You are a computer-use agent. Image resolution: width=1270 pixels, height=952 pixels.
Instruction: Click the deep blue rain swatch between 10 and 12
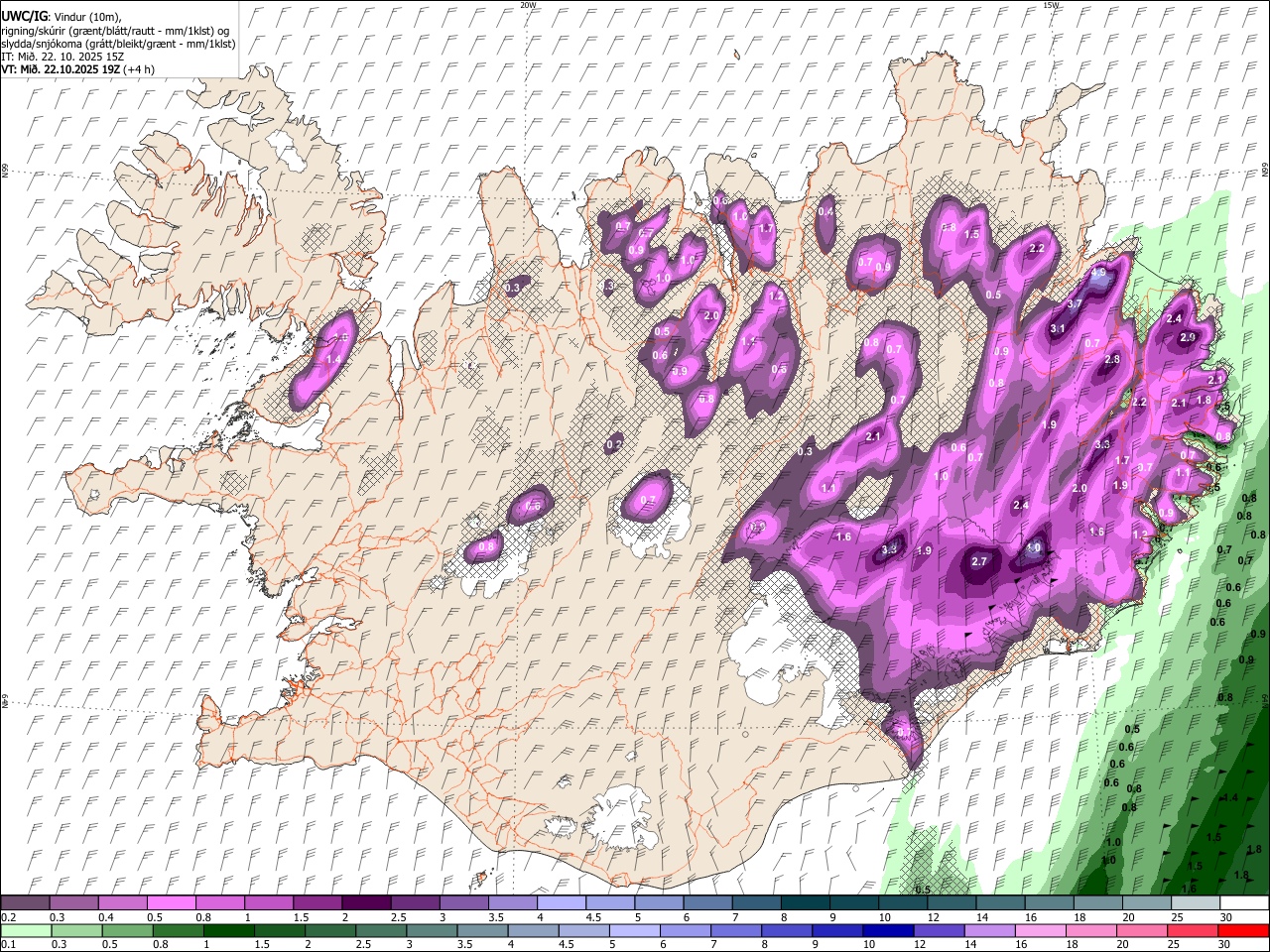[887, 931]
